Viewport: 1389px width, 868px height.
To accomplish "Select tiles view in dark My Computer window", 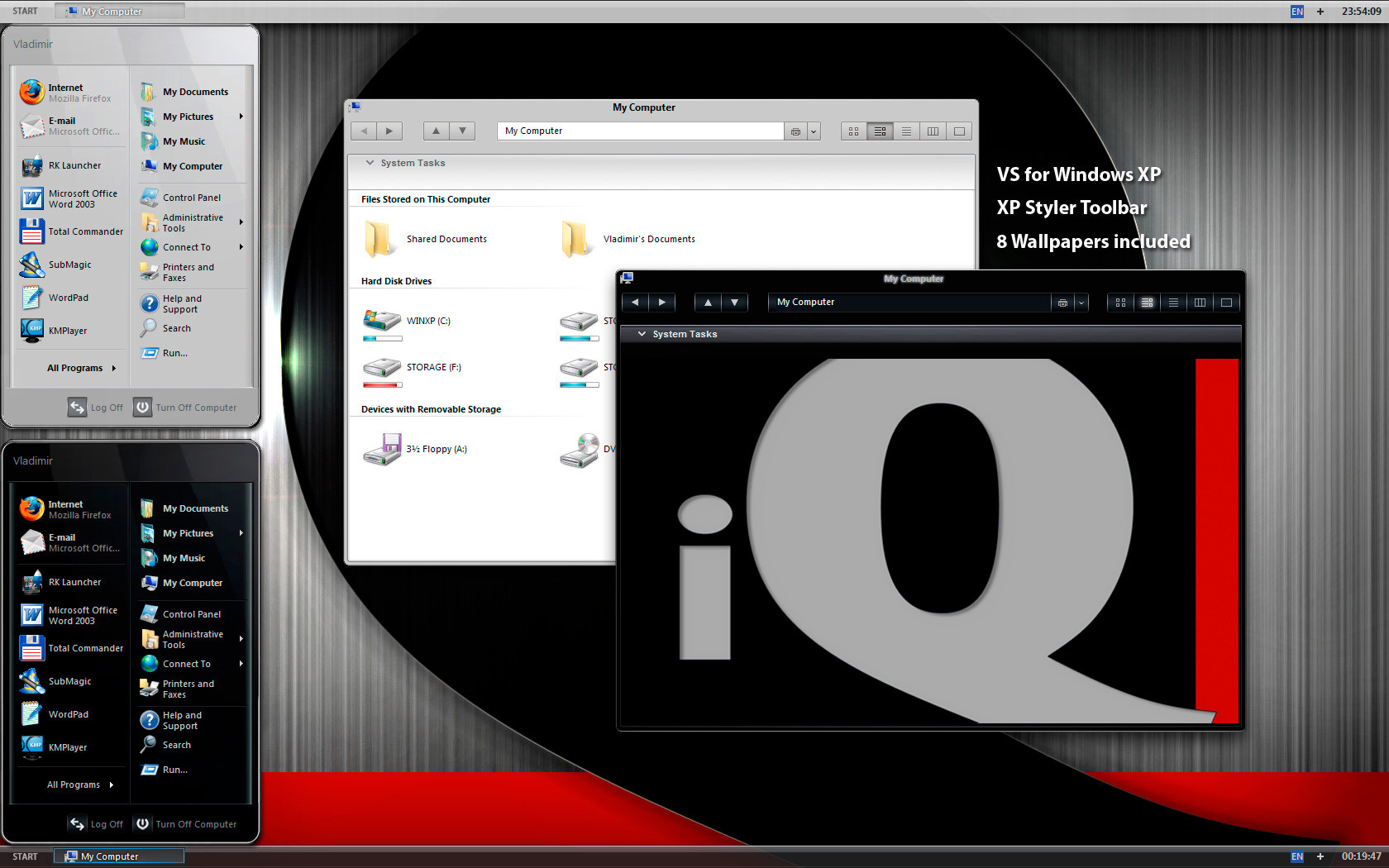I will click(1148, 302).
